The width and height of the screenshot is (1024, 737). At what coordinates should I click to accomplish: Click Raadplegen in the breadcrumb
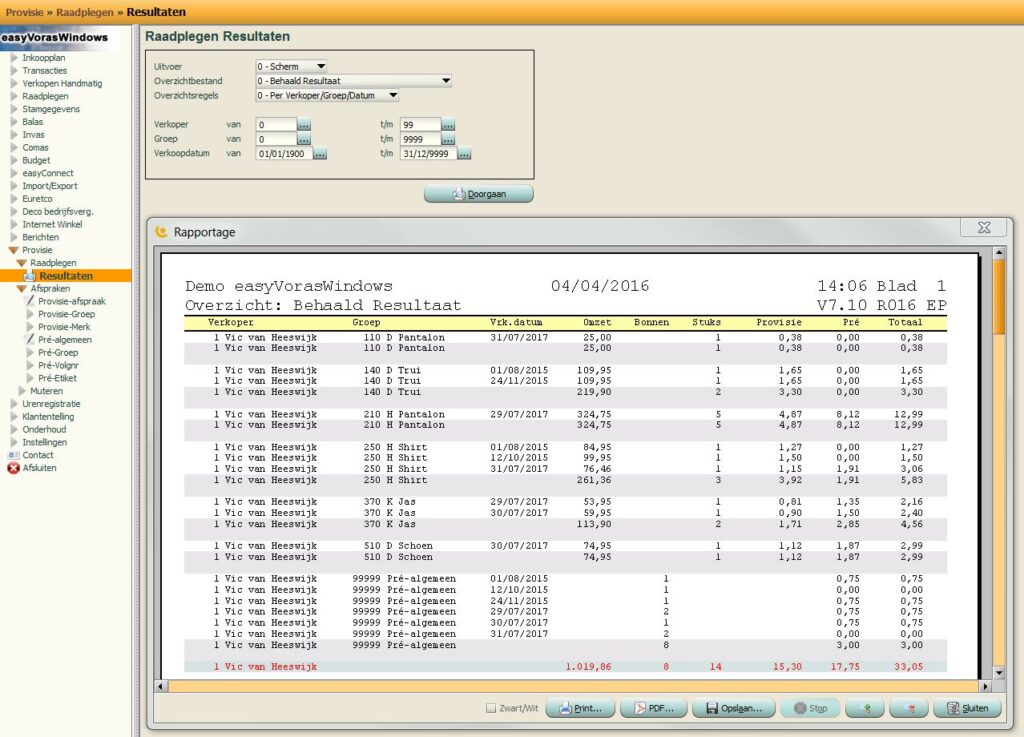85,12
